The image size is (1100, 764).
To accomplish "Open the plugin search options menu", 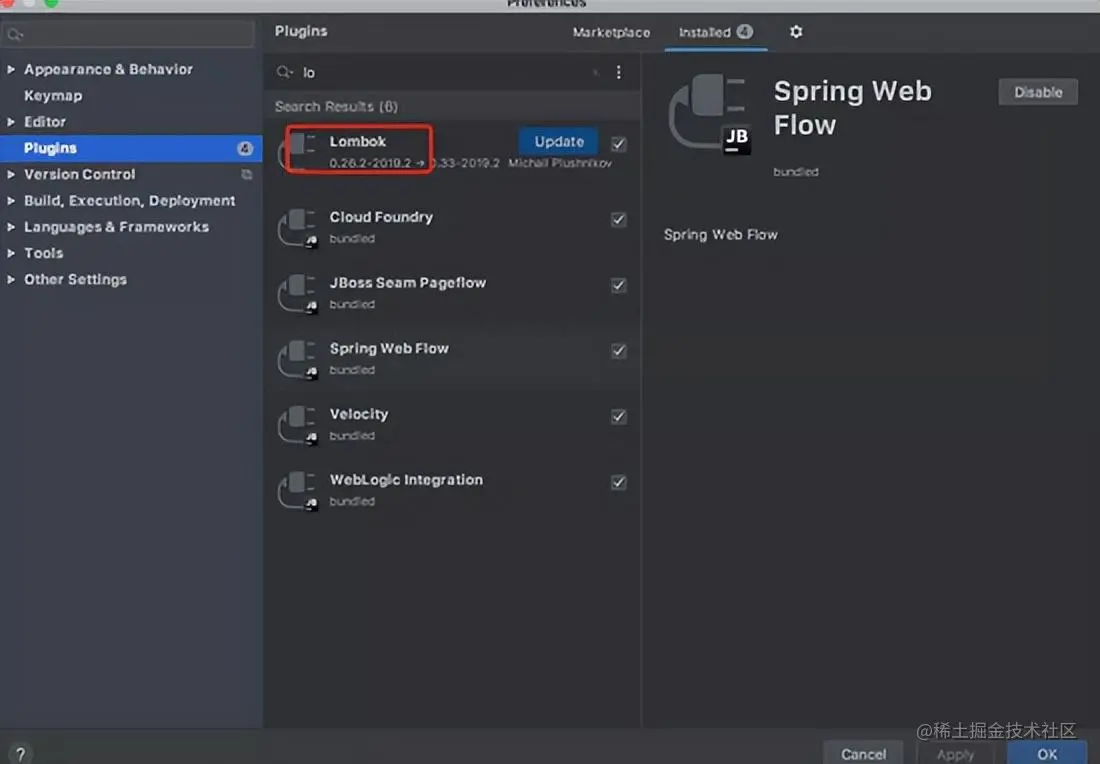I will [x=618, y=72].
